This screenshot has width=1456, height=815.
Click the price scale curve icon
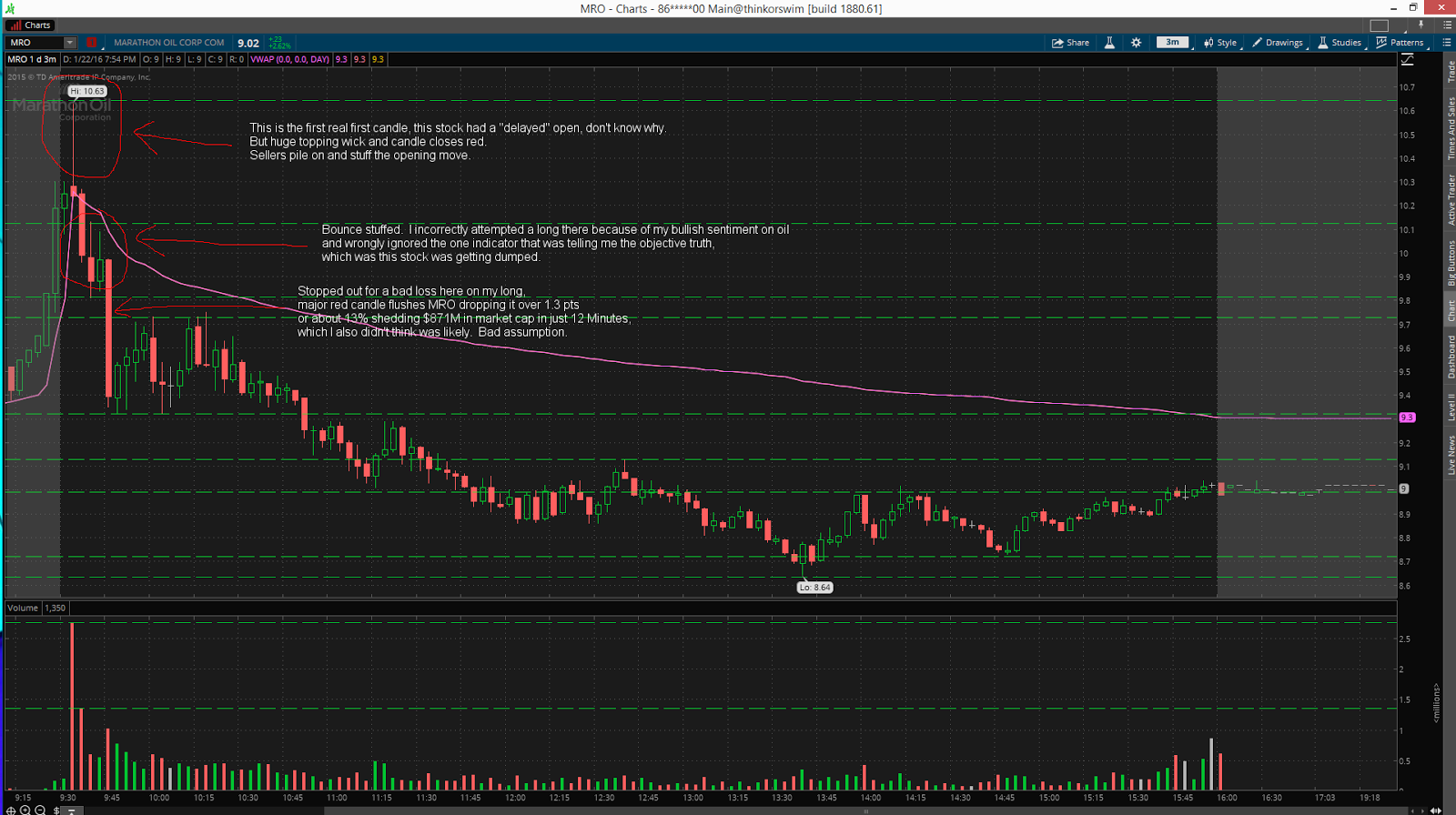click(1407, 59)
